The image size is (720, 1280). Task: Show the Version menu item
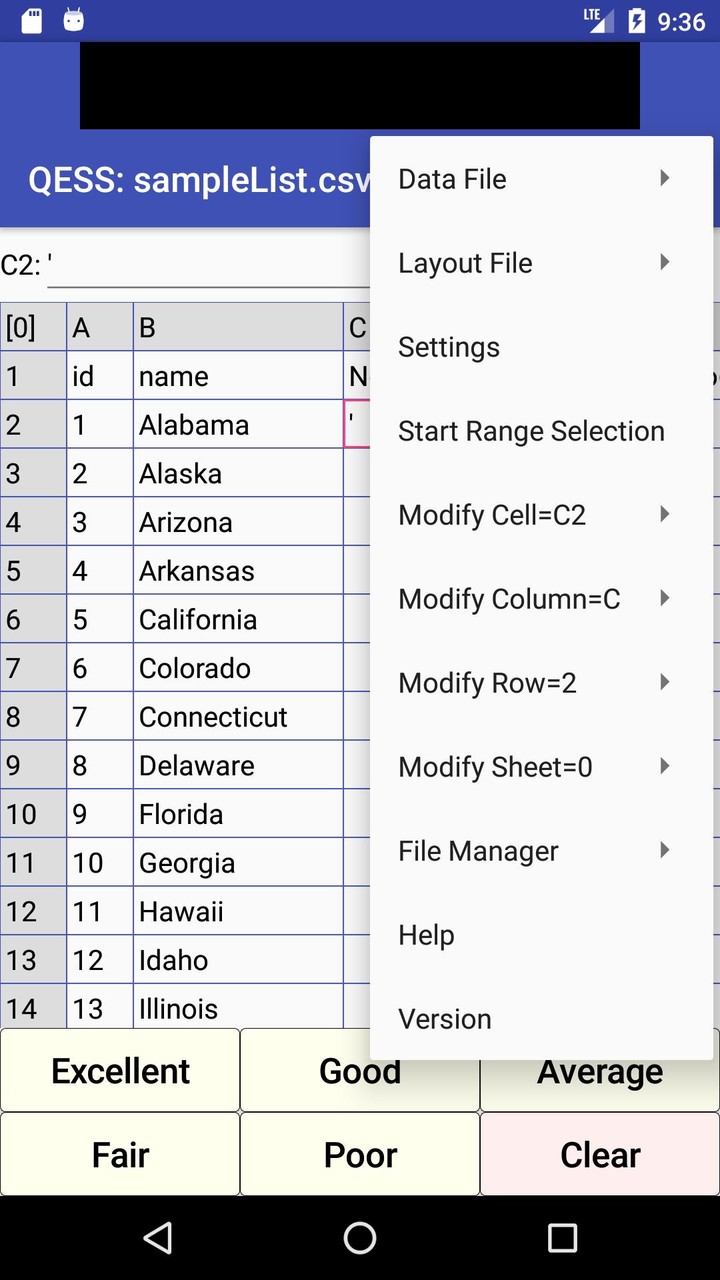click(445, 1019)
